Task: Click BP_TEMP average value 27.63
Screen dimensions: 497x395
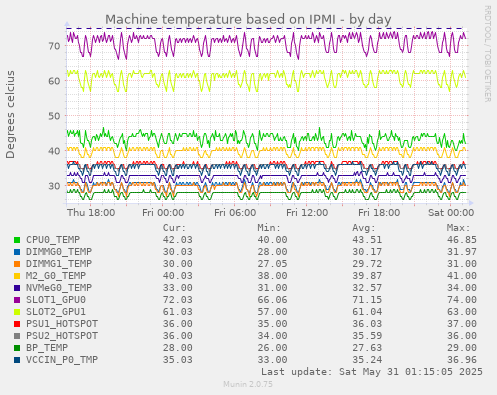Action: click(x=367, y=348)
